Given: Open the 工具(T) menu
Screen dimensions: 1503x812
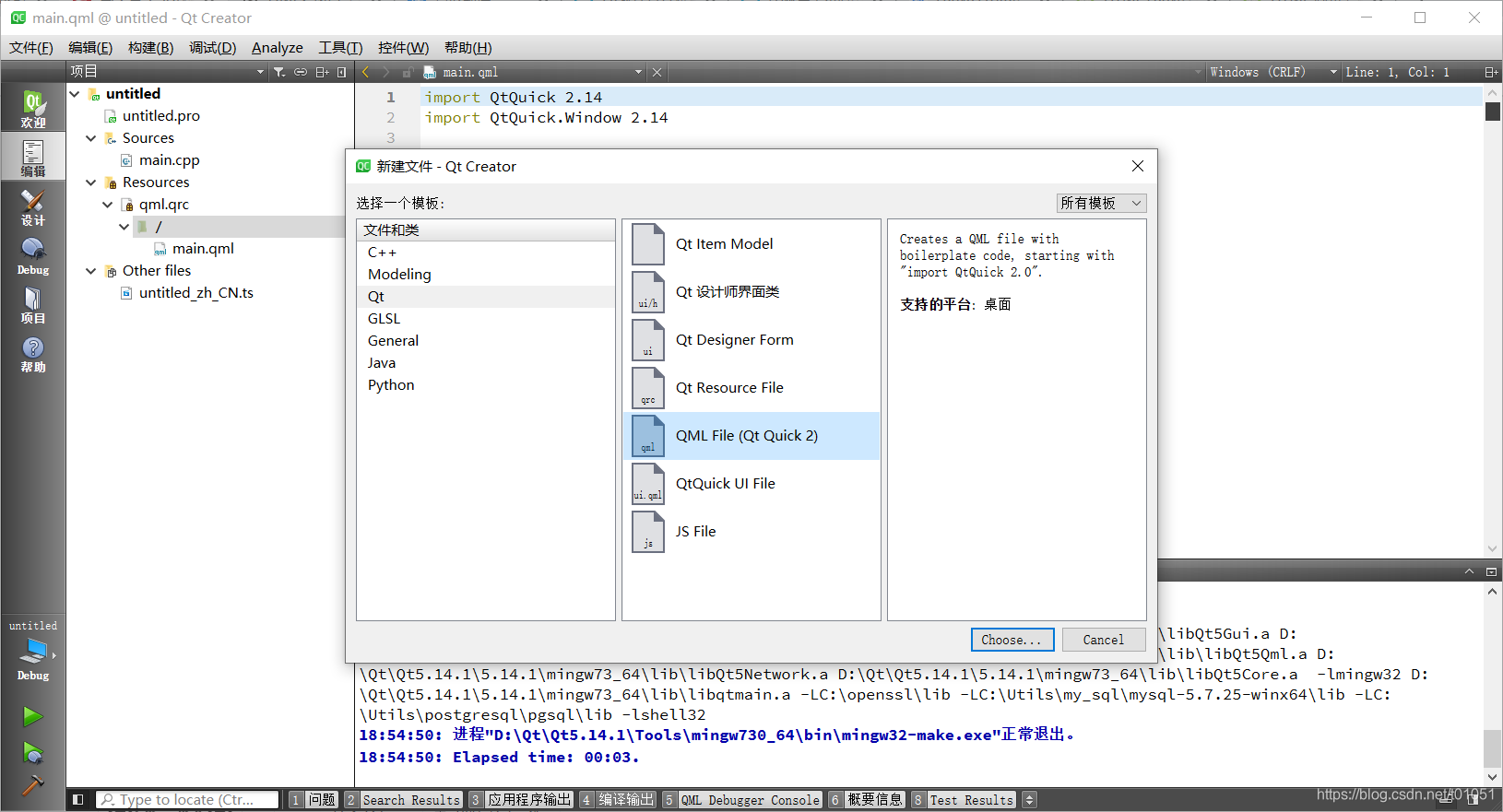Looking at the screenshot, I should (x=340, y=48).
